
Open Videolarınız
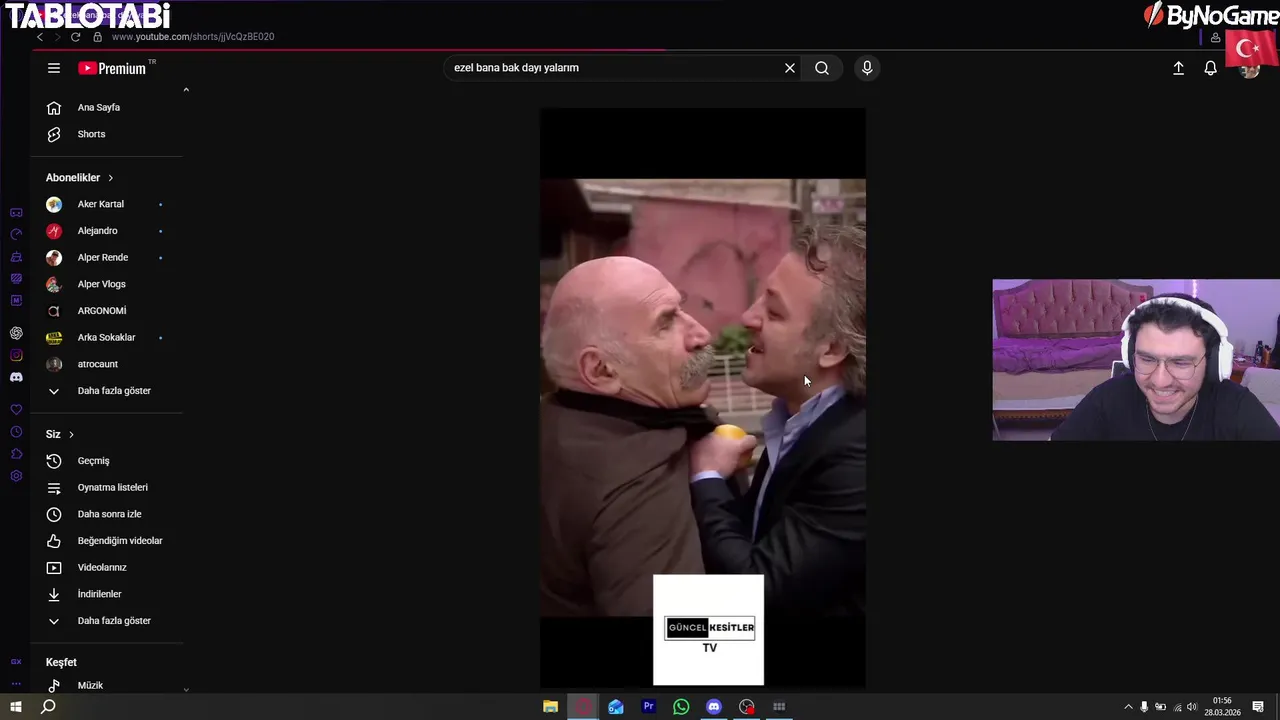[x=106, y=568]
